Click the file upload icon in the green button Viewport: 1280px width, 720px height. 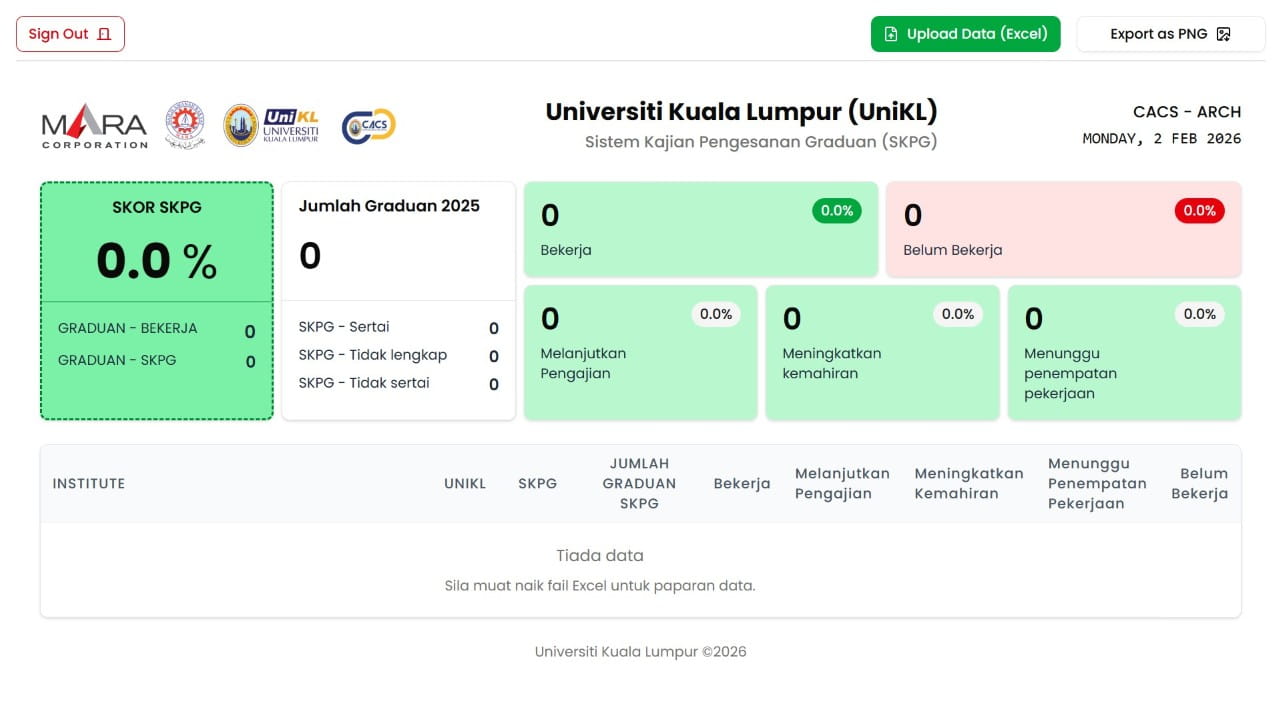pyautogui.click(x=890, y=33)
